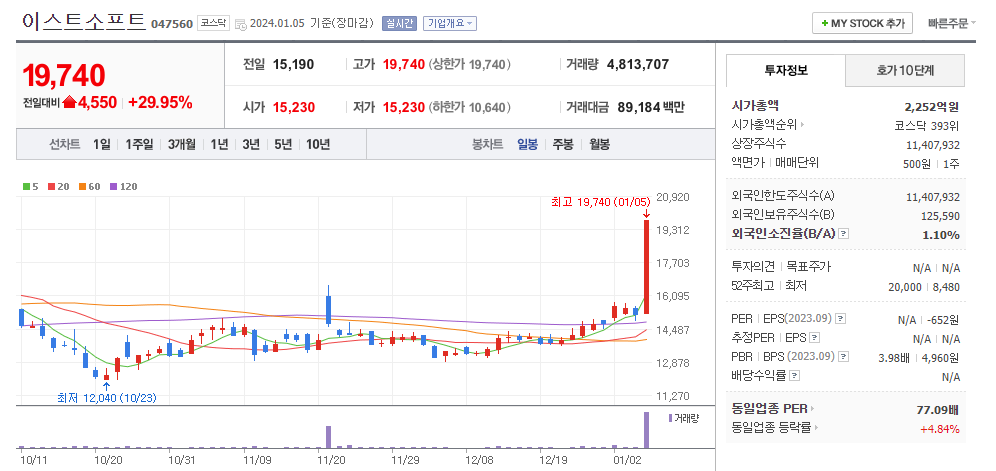Image resolution: width=996 pixels, height=471 pixels.
Task: Click the tall 01/05 volume bar
Action: tap(647, 430)
